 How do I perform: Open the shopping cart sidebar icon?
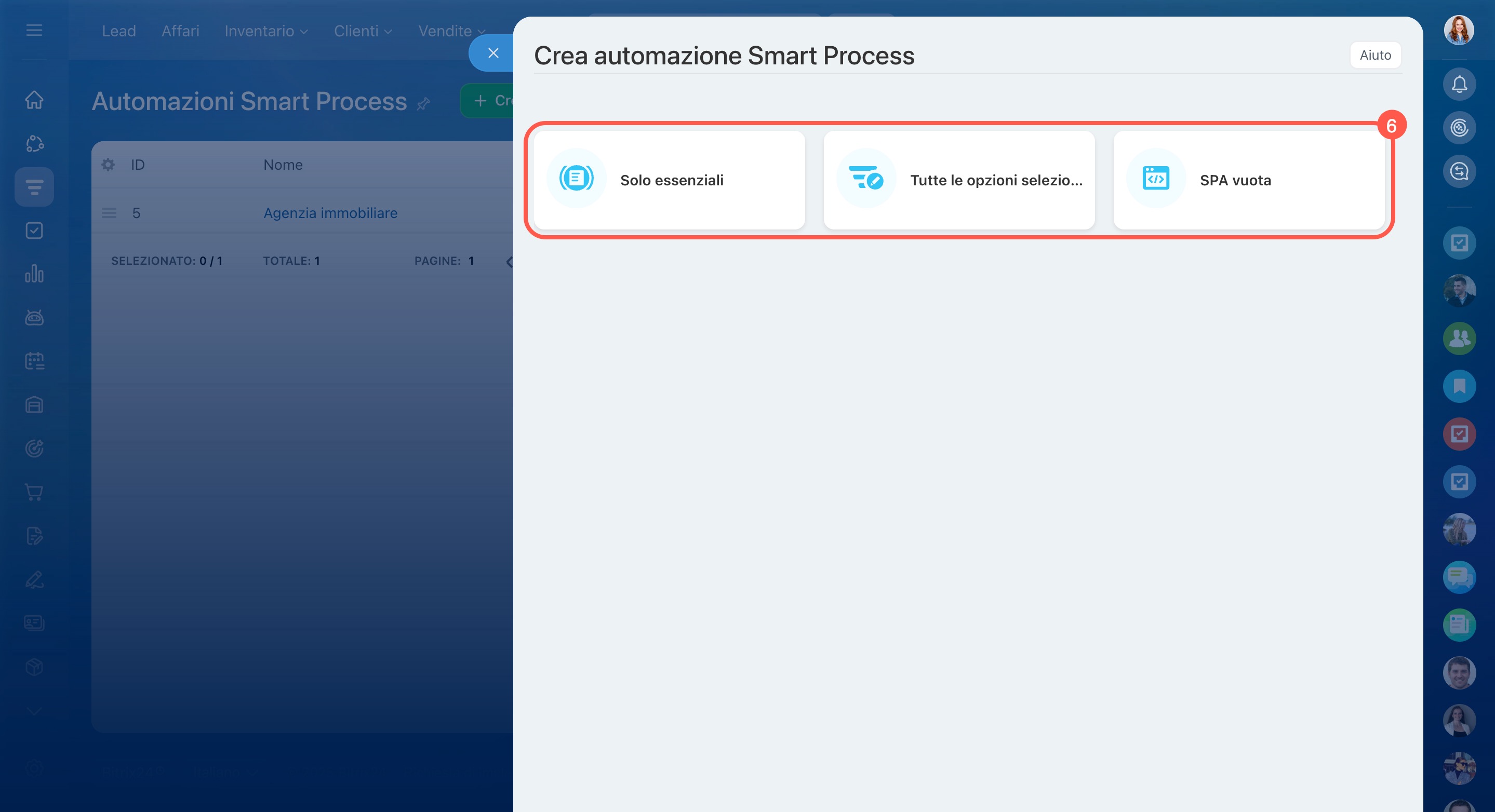[x=34, y=492]
